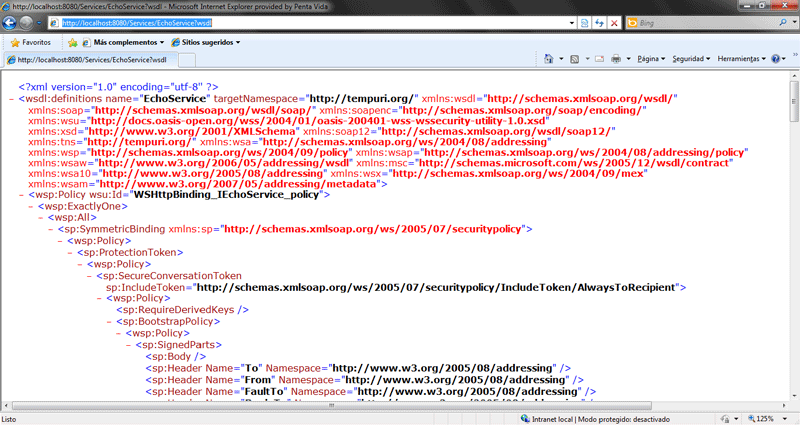The image size is (800, 425).
Task: Collapse the sp:SecureConversationToken node
Action: 90,276
